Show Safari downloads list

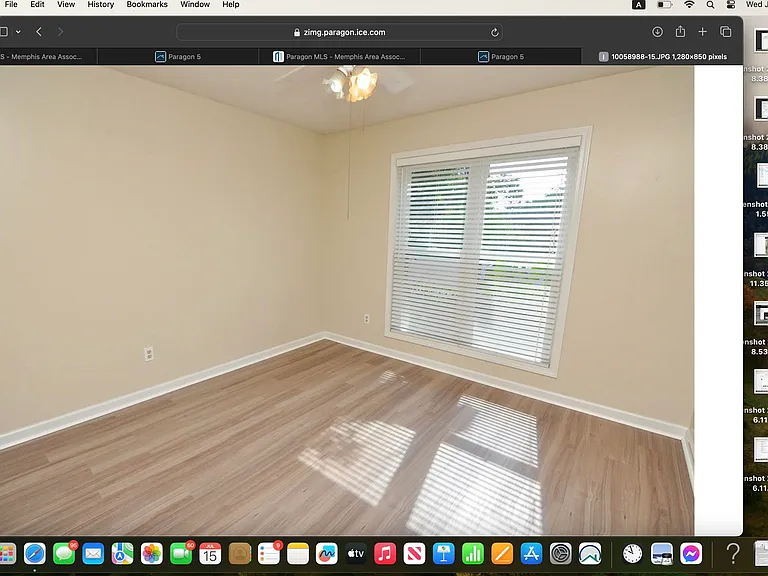657,32
